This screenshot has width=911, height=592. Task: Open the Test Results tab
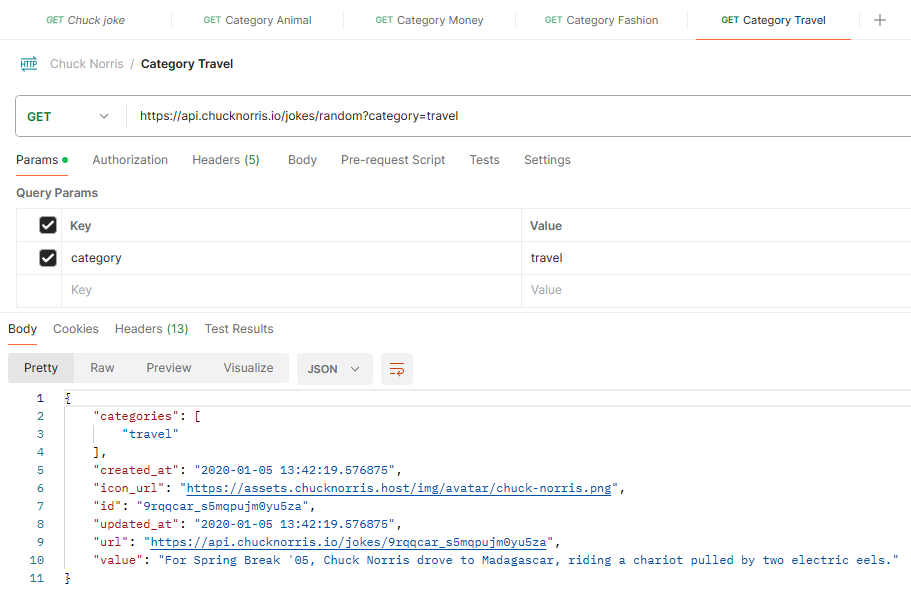click(239, 329)
